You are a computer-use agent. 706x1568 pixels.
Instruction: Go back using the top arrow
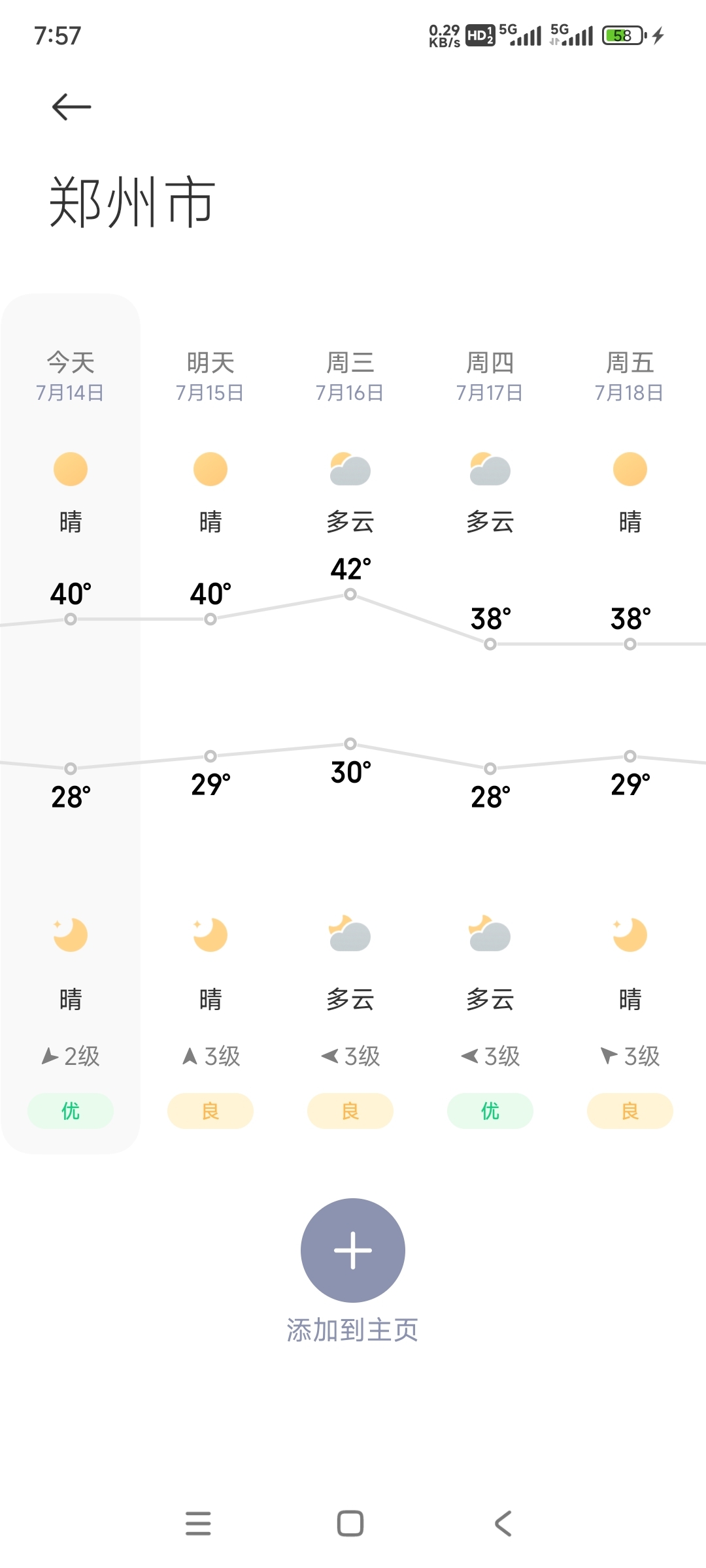71,106
